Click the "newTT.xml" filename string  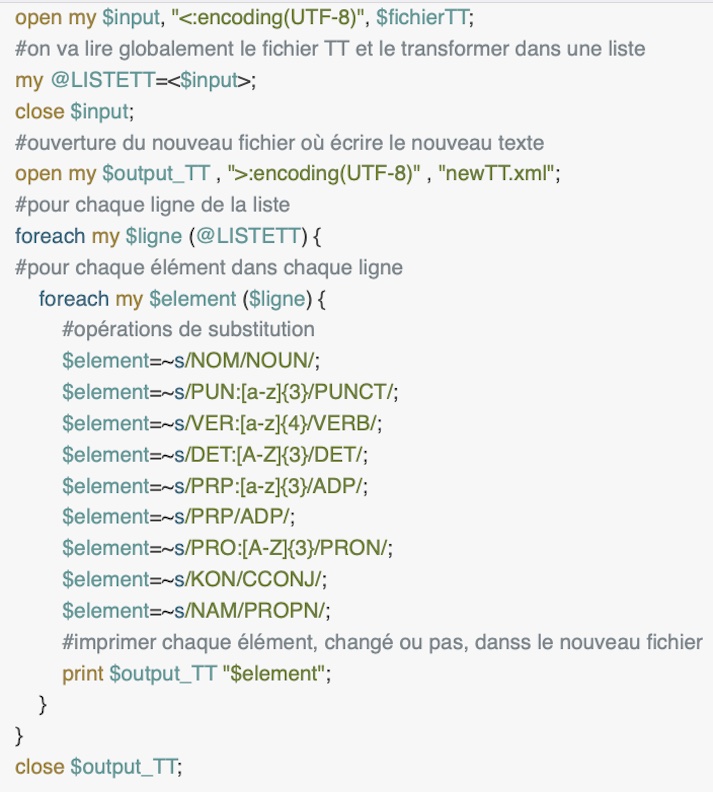(496, 173)
